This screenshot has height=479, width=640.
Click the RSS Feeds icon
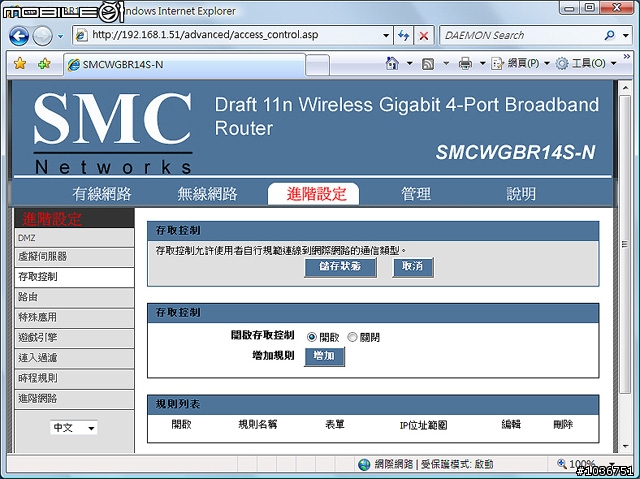[x=428, y=64]
